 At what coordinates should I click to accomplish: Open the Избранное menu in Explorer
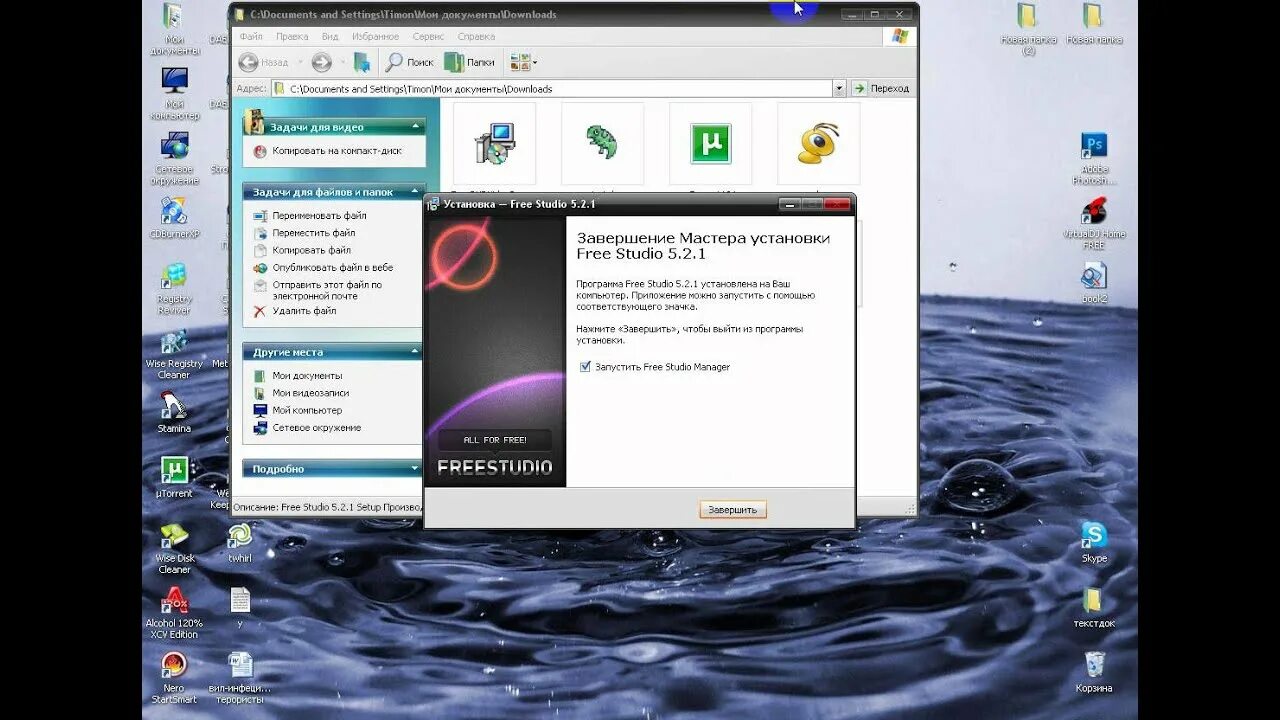point(374,36)
